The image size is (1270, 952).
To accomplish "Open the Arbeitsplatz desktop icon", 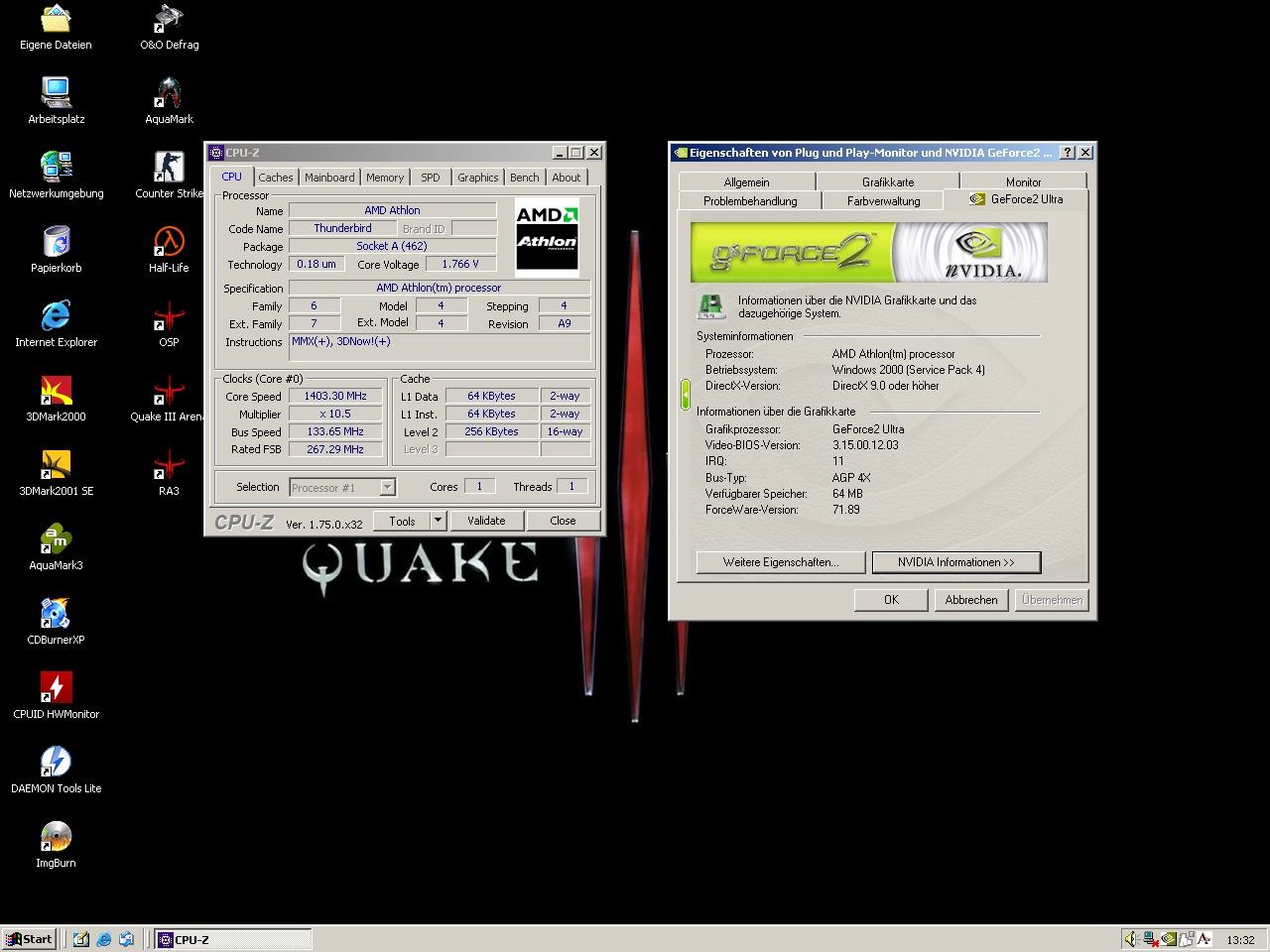I will point(56,102).
